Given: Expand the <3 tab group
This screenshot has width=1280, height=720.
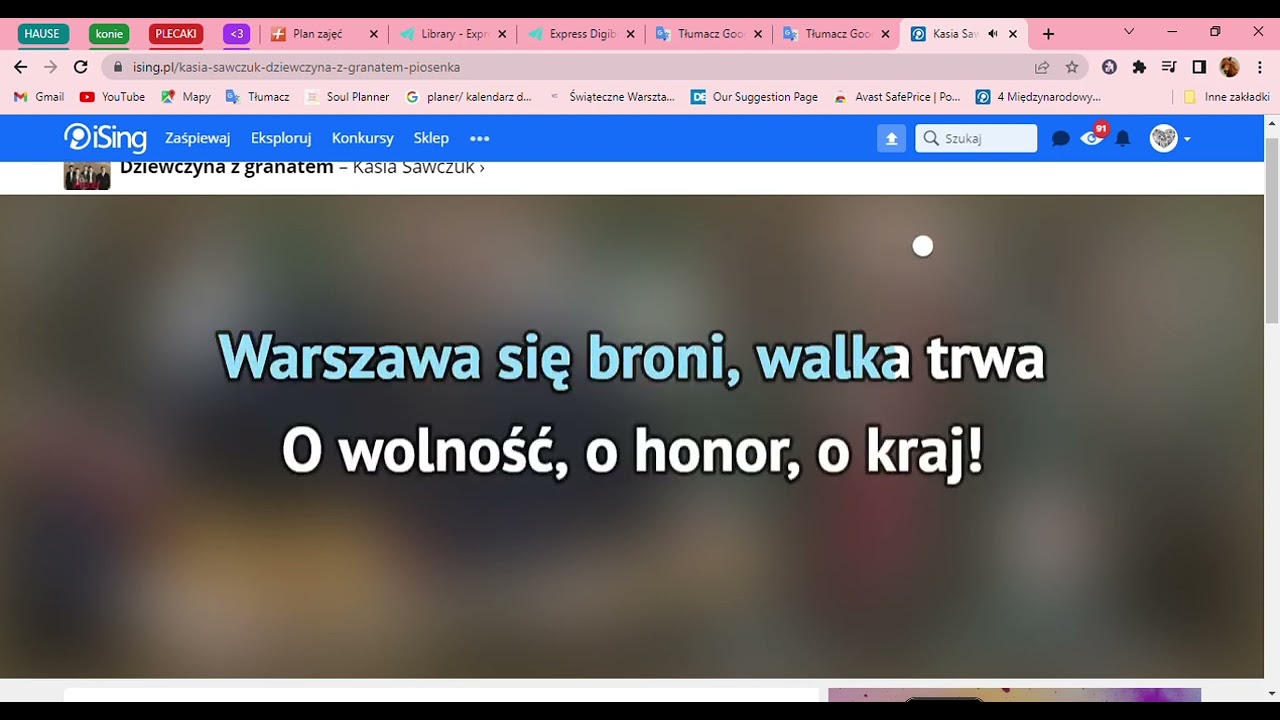Looking at the screenshot, I should click(x=237, y=34).
